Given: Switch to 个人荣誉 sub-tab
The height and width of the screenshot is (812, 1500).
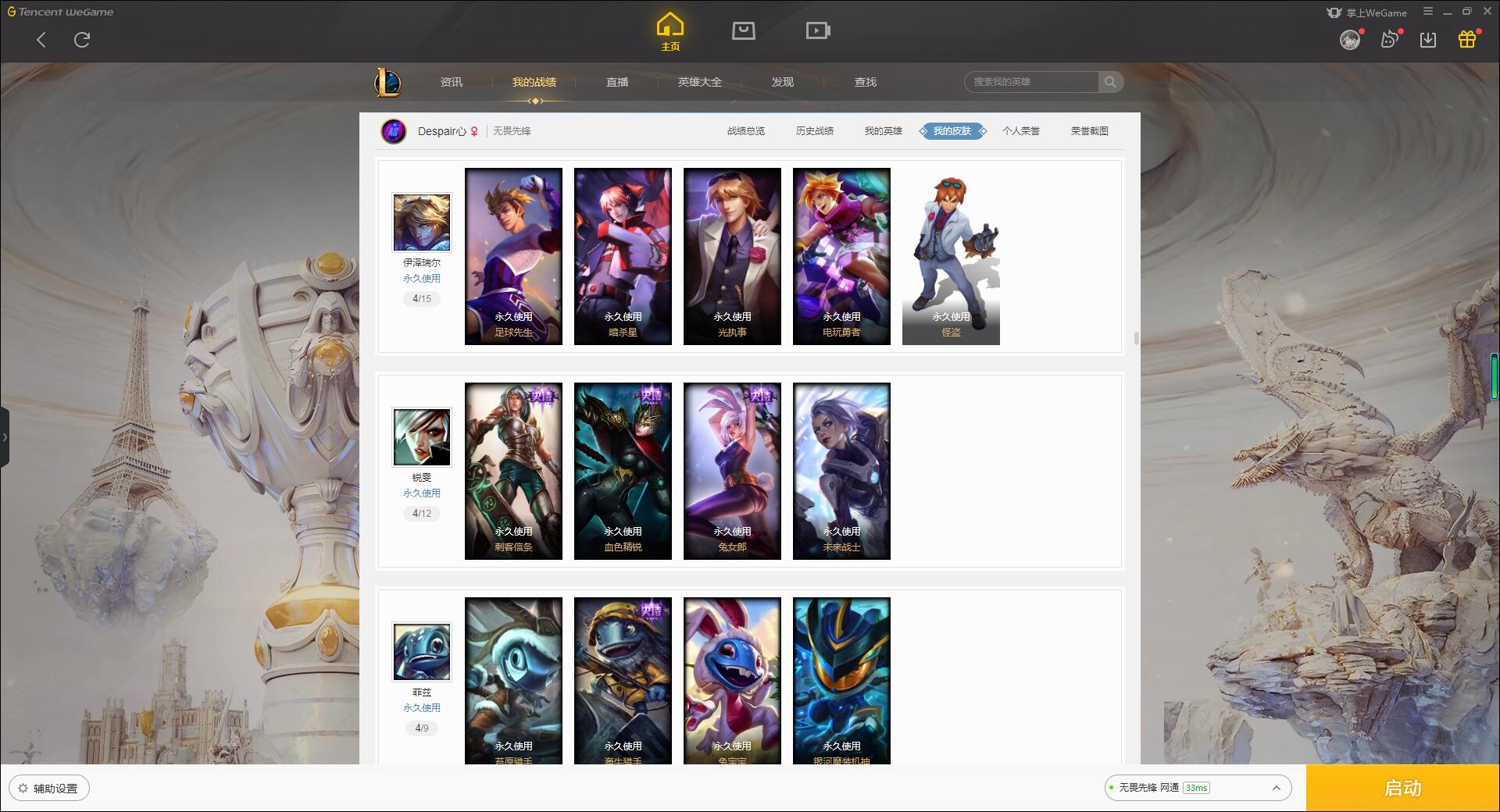Looking at the screenshot, I should (x=1021, y=131).
